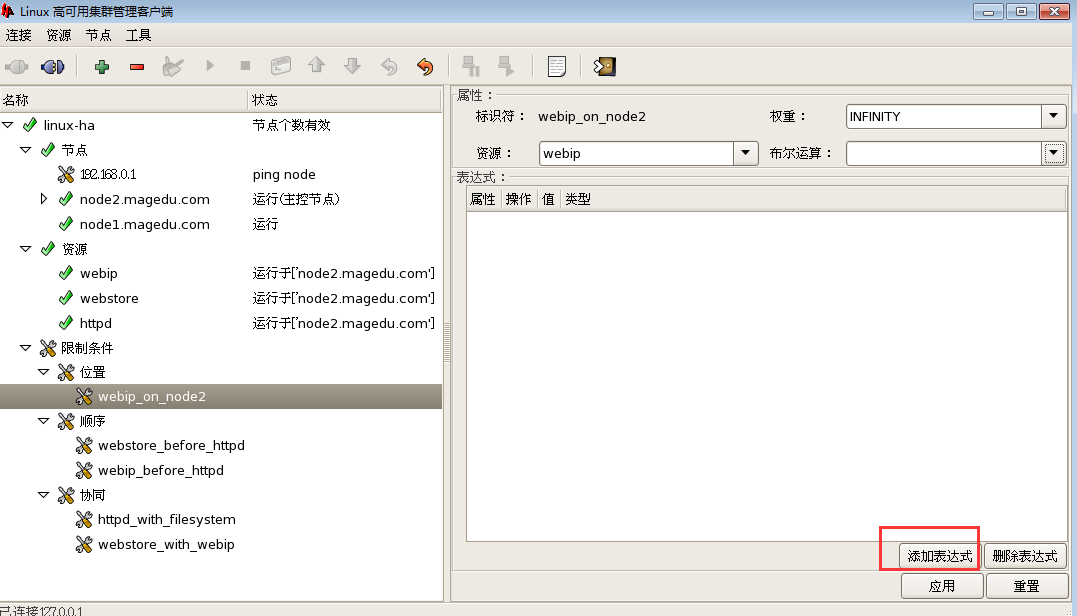Add a new item with green plus

(102, 67)
